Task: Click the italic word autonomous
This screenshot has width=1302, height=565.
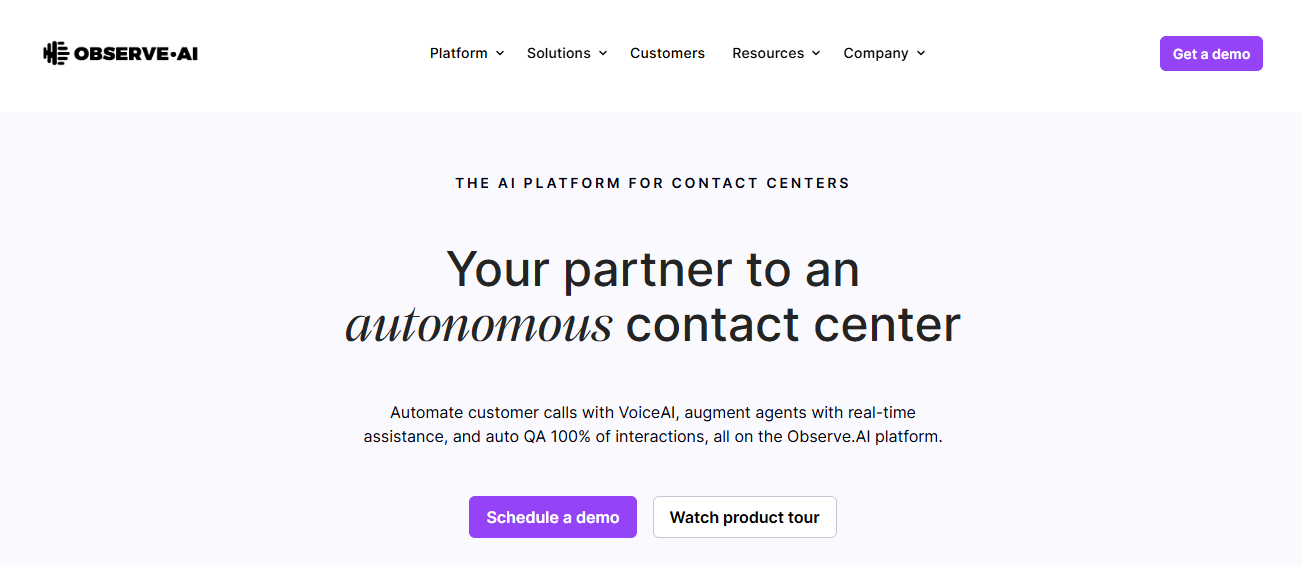Action: click(479, 325)
